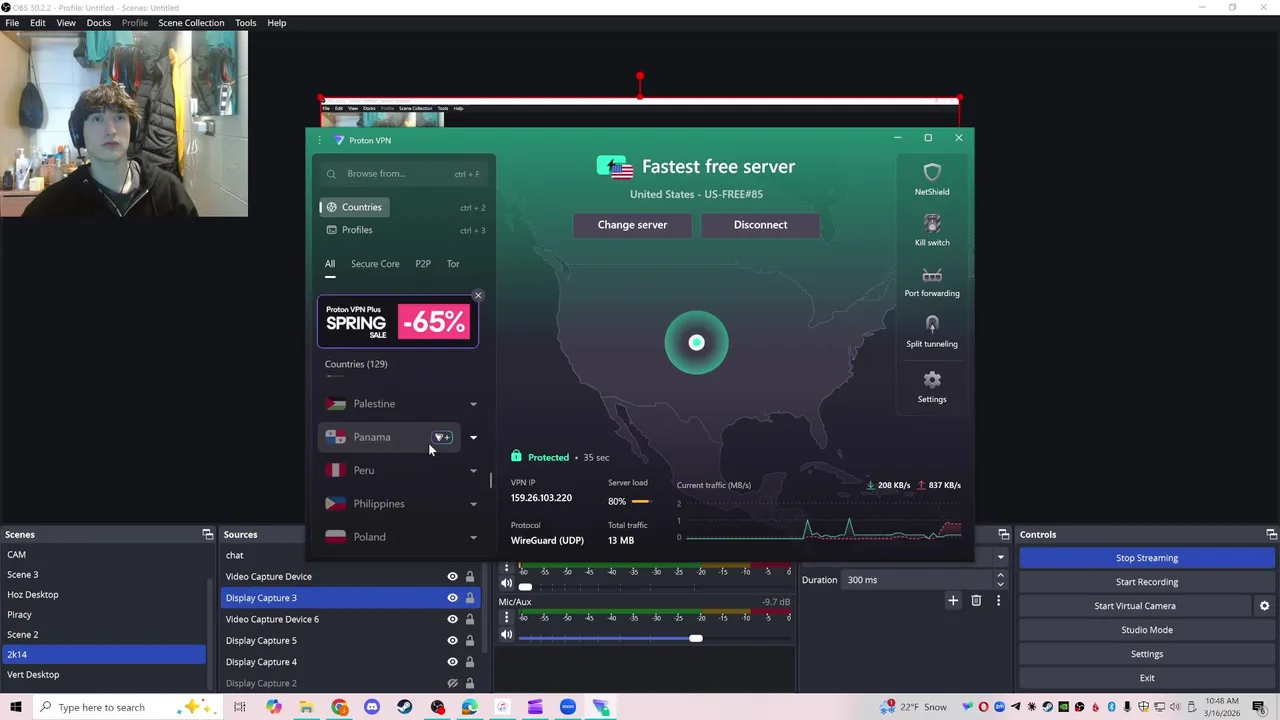Viewport: 1280px width, 720px height.
Task: Unlock the Display Capture 5 source
Action: (470, 640)
